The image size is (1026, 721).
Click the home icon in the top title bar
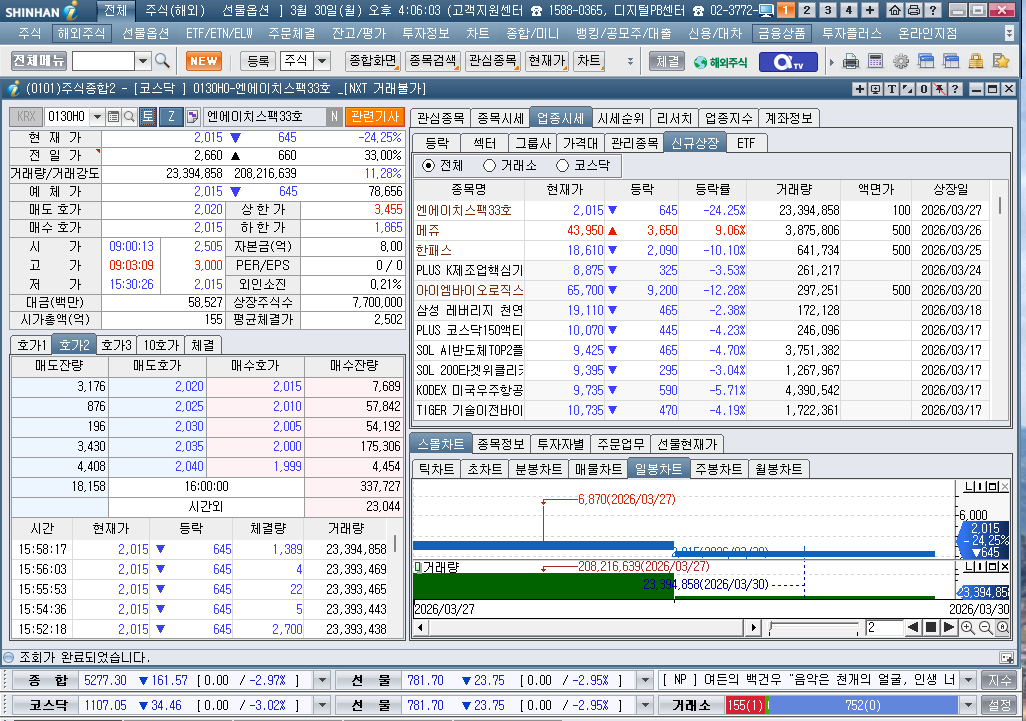click(x=894, y=10)
